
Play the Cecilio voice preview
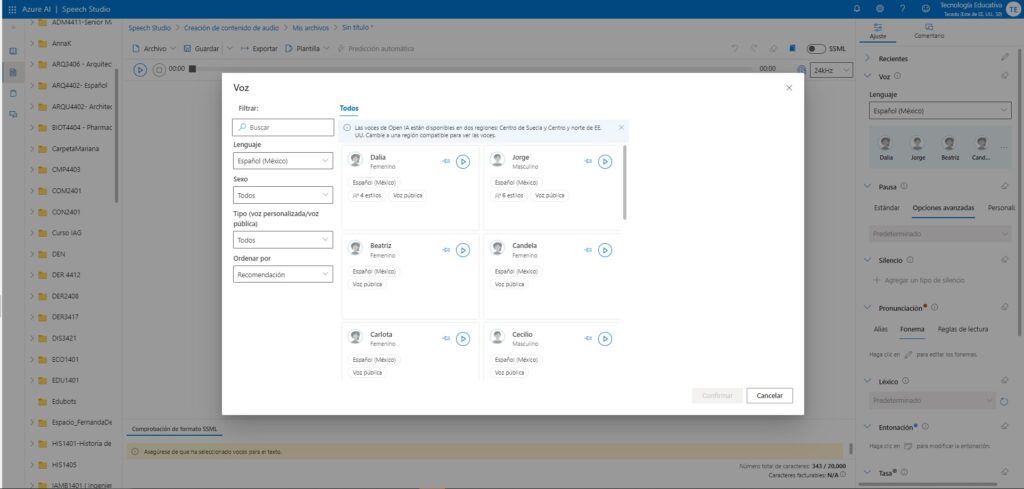click(605, 339)
